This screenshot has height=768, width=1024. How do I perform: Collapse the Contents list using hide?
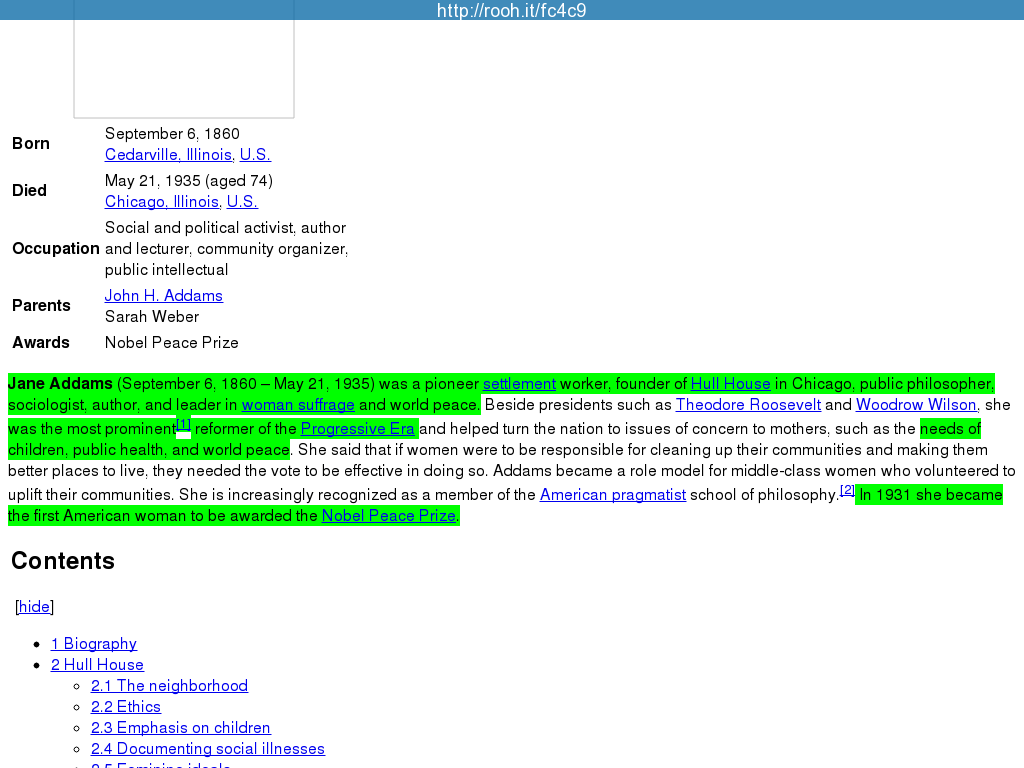(34, 607)
